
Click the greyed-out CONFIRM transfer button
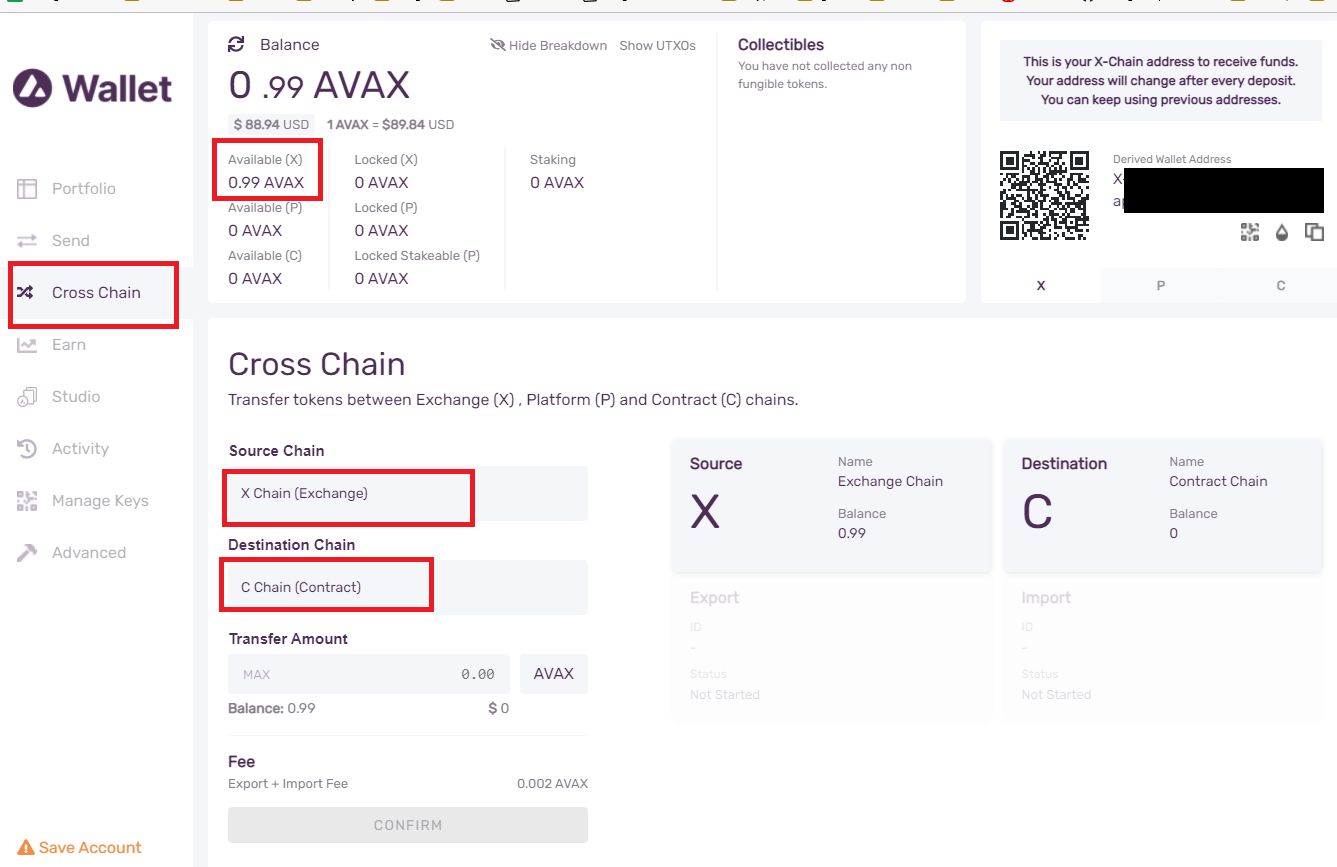click(408, 825)
